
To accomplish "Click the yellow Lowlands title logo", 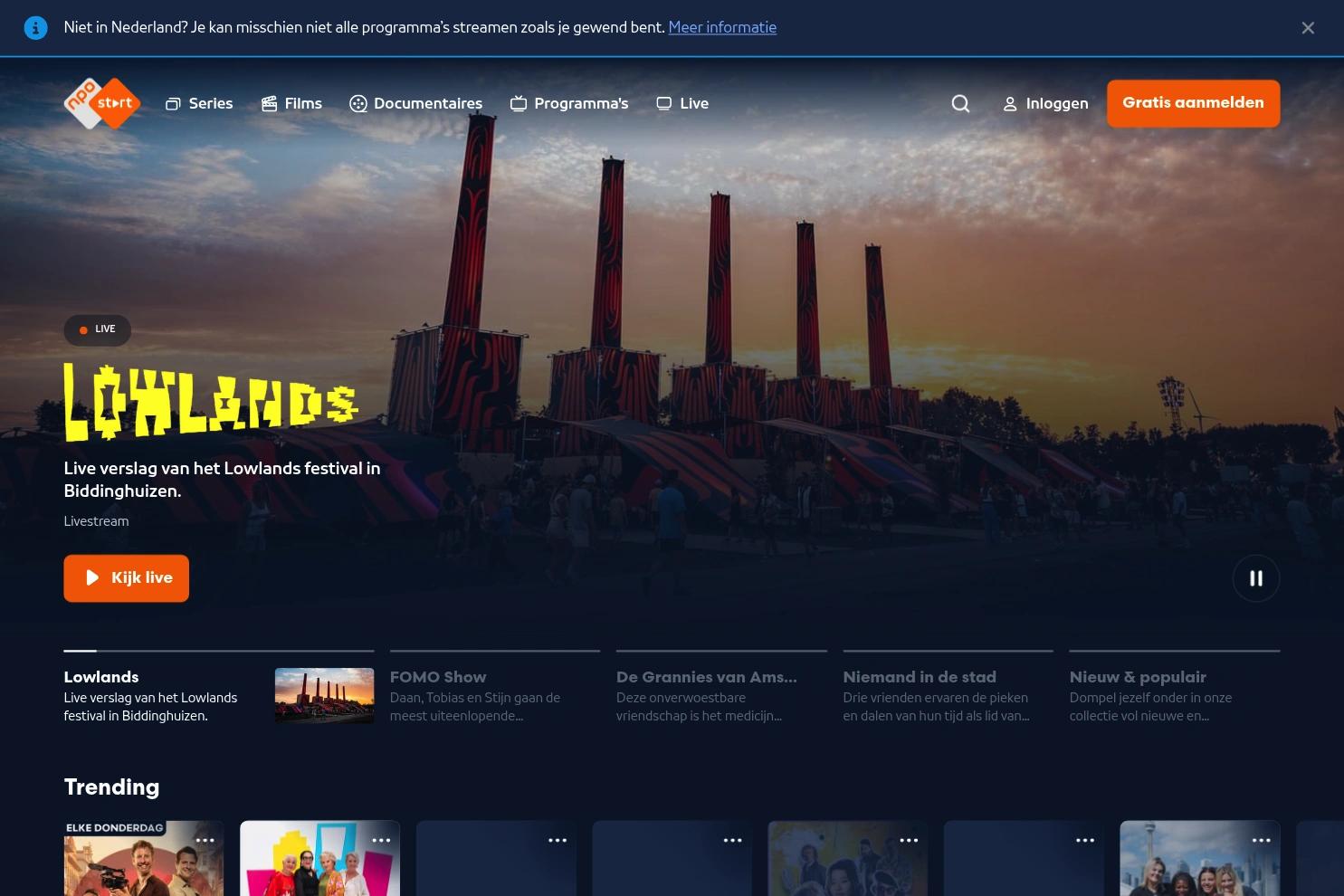I will point(211,402).
